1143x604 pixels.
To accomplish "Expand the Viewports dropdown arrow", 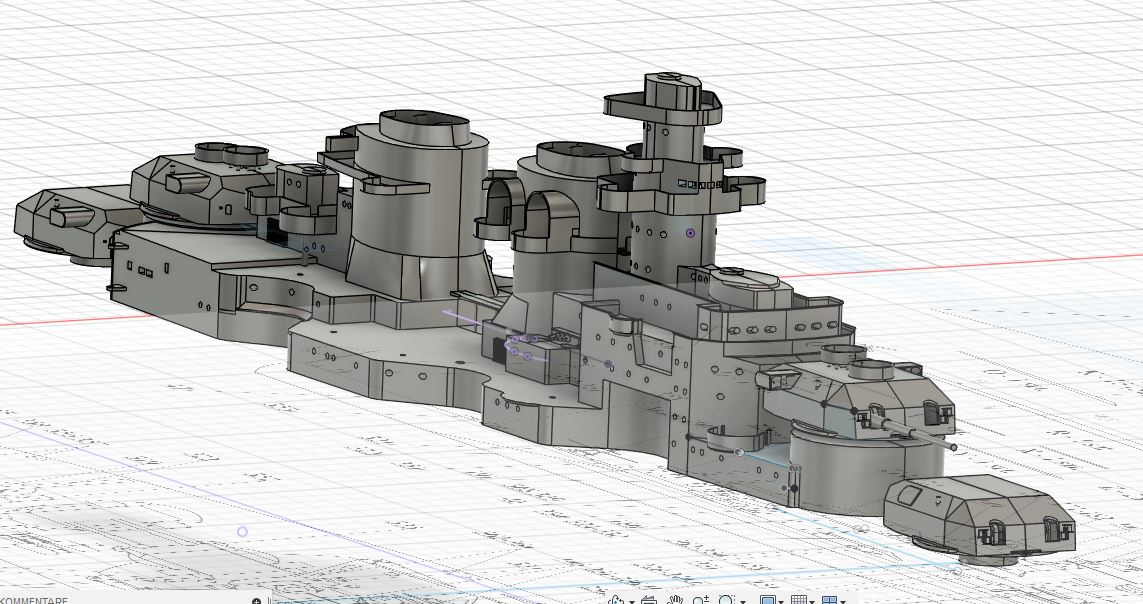I will pyautogui.click(x=843, y=602).
